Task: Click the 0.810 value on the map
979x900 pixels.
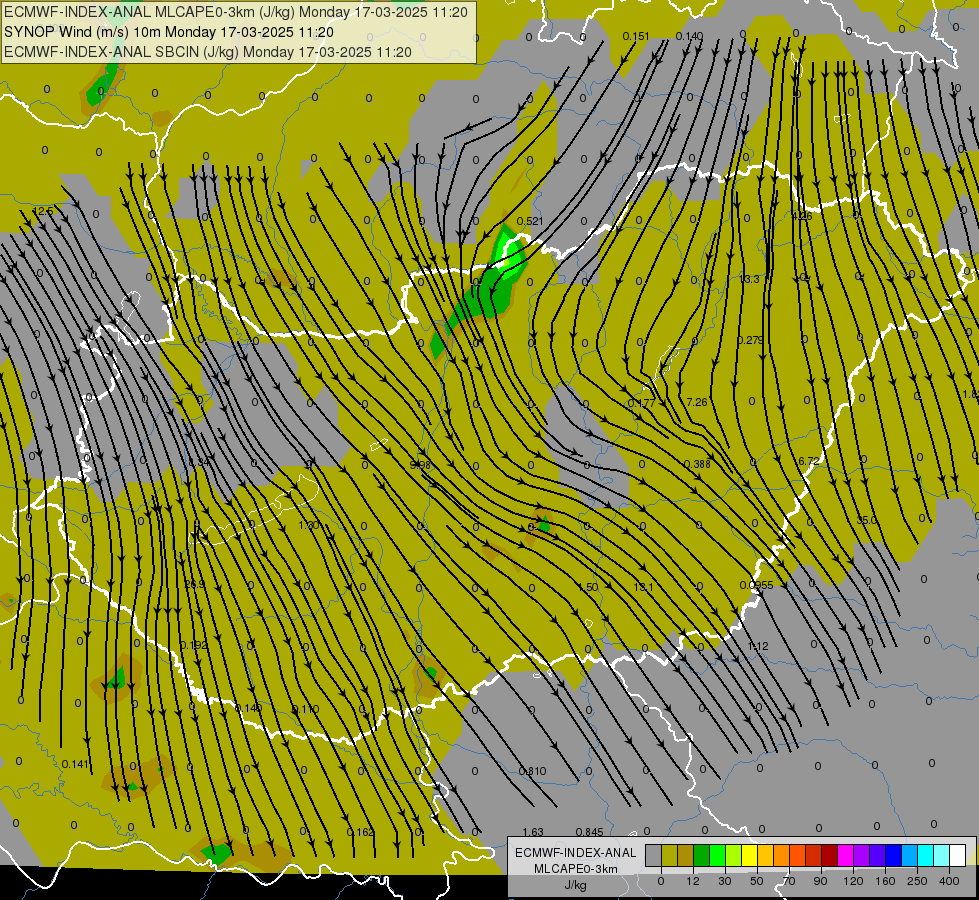Action: tap(533, 771)
